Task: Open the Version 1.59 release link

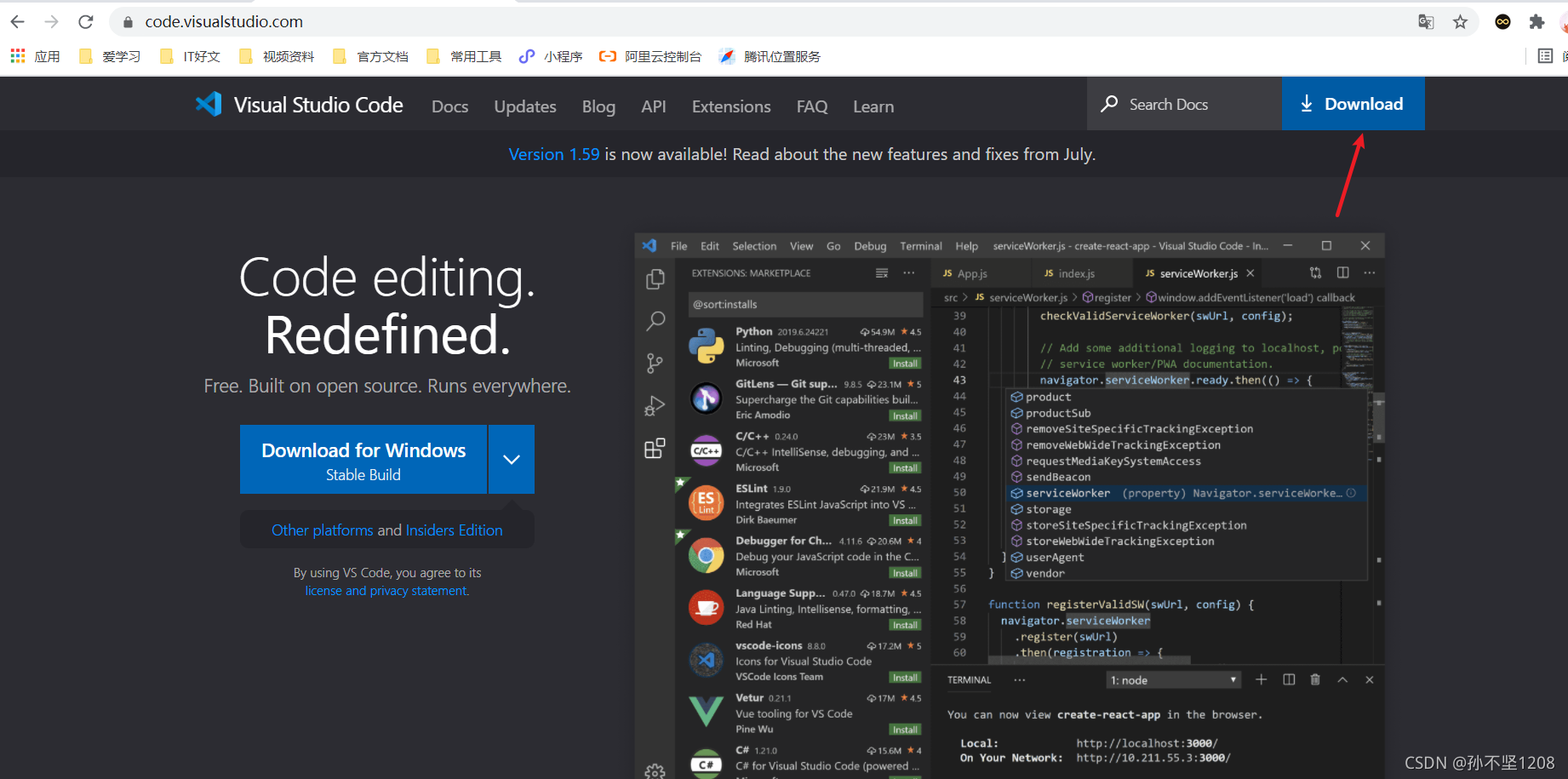Action: (x=554, y=154)
